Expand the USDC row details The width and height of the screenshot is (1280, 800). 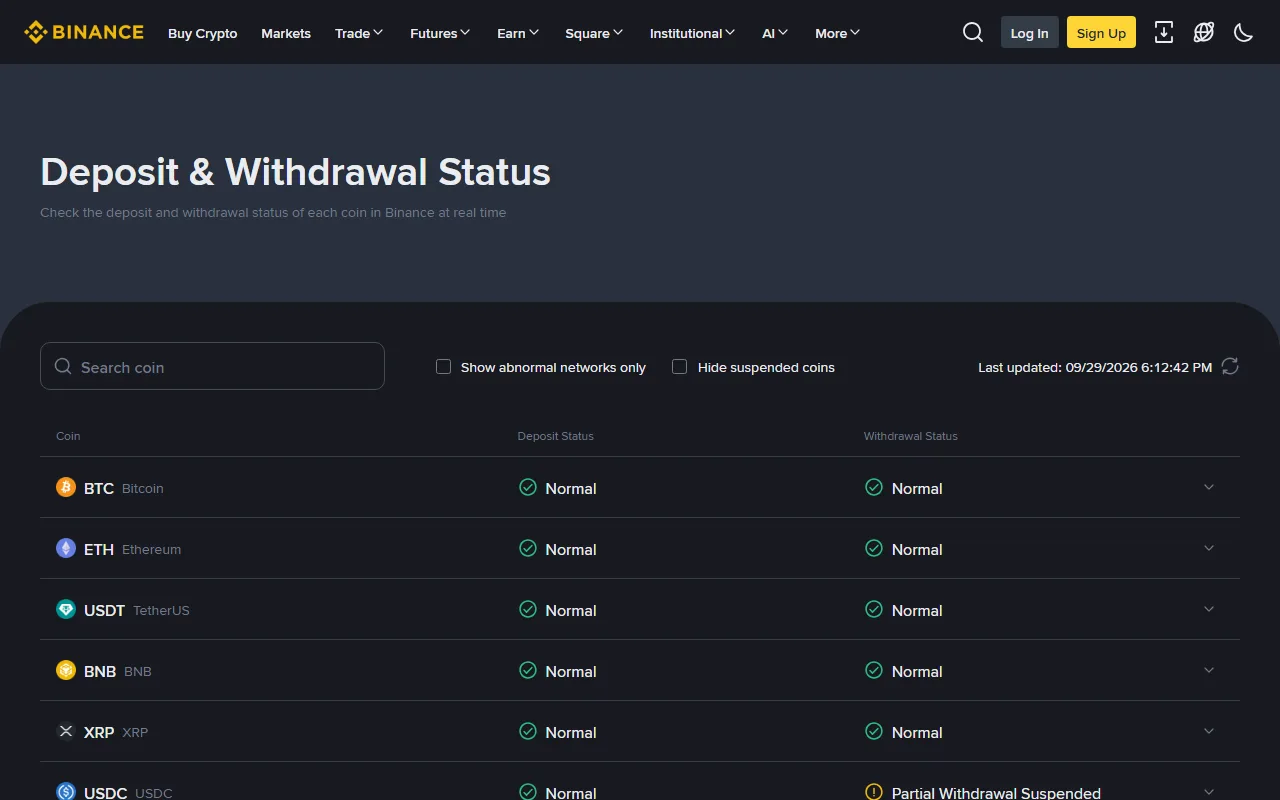pos(1209,792)
